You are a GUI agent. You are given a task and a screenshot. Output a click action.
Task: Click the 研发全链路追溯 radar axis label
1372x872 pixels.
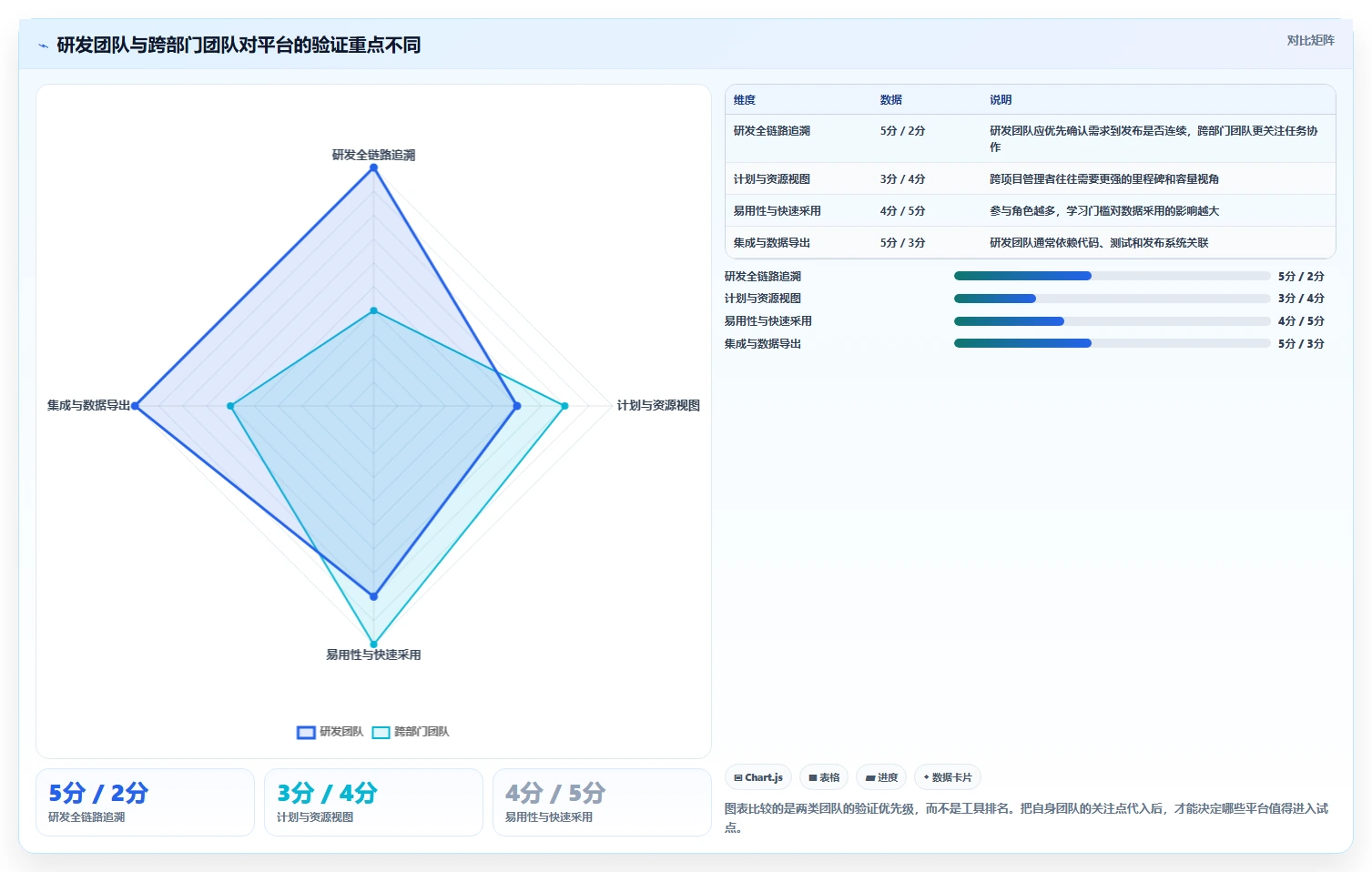[x=373, y=155]
